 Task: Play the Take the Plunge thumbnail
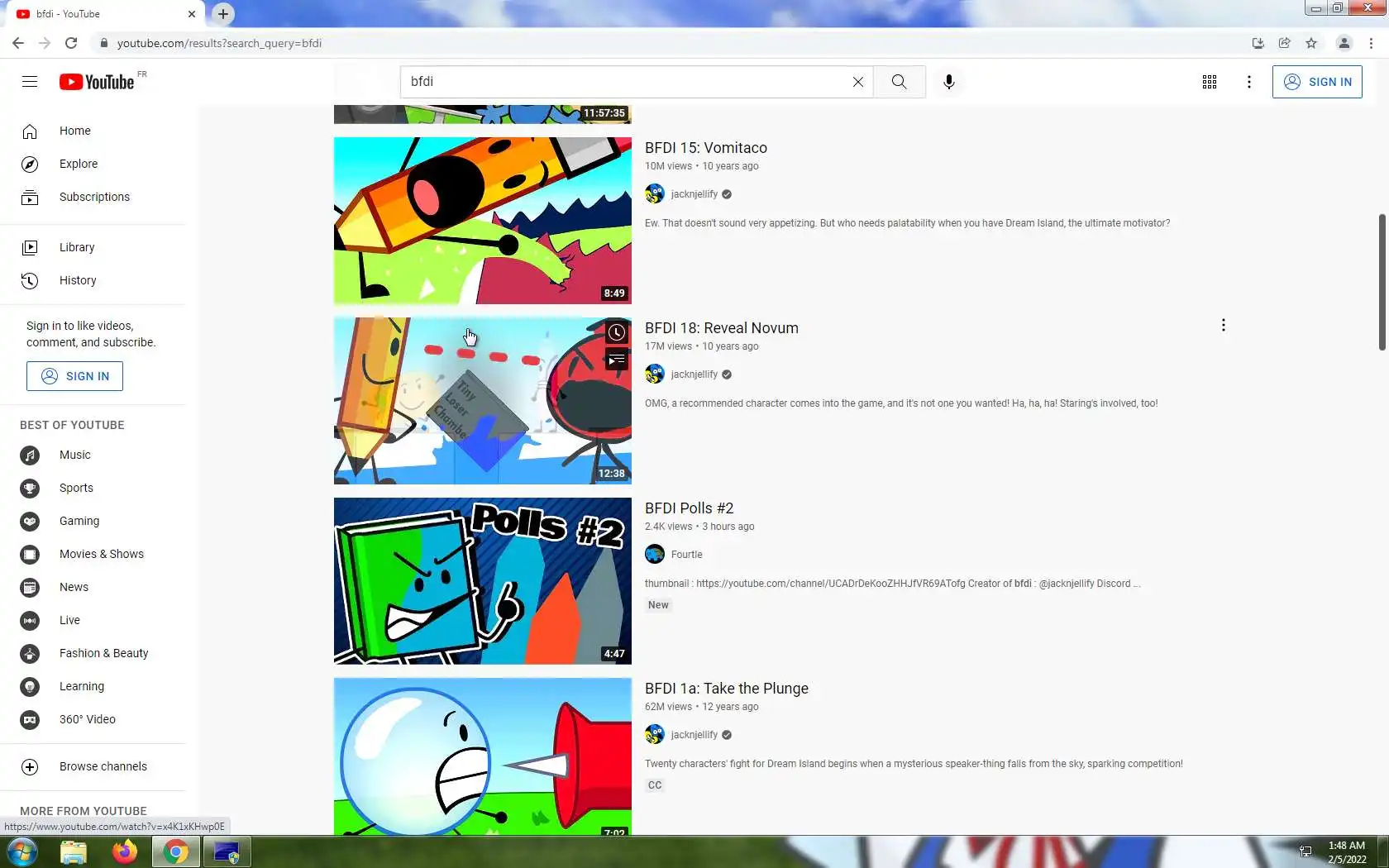pos(483,756)
